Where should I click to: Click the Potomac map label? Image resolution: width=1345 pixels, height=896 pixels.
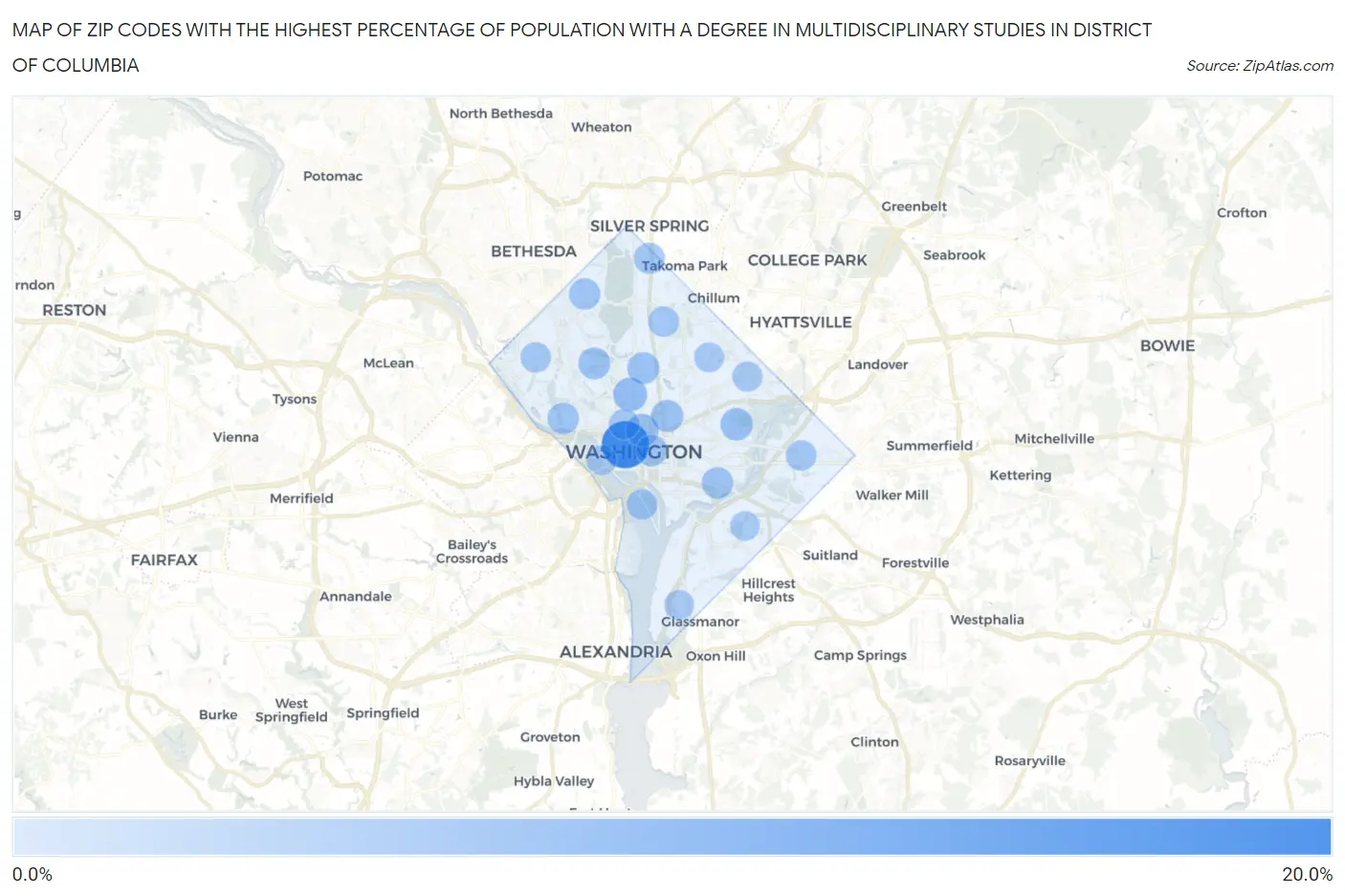(333, 176)
